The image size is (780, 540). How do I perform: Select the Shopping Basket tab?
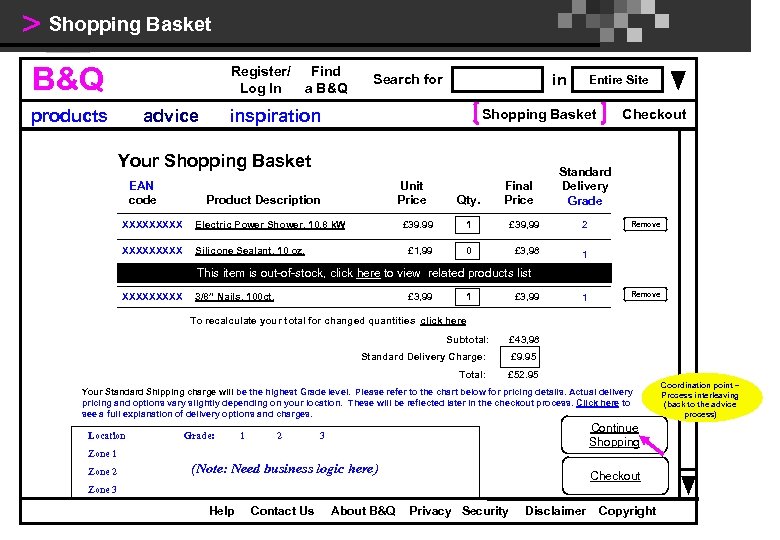pos(539,114)
